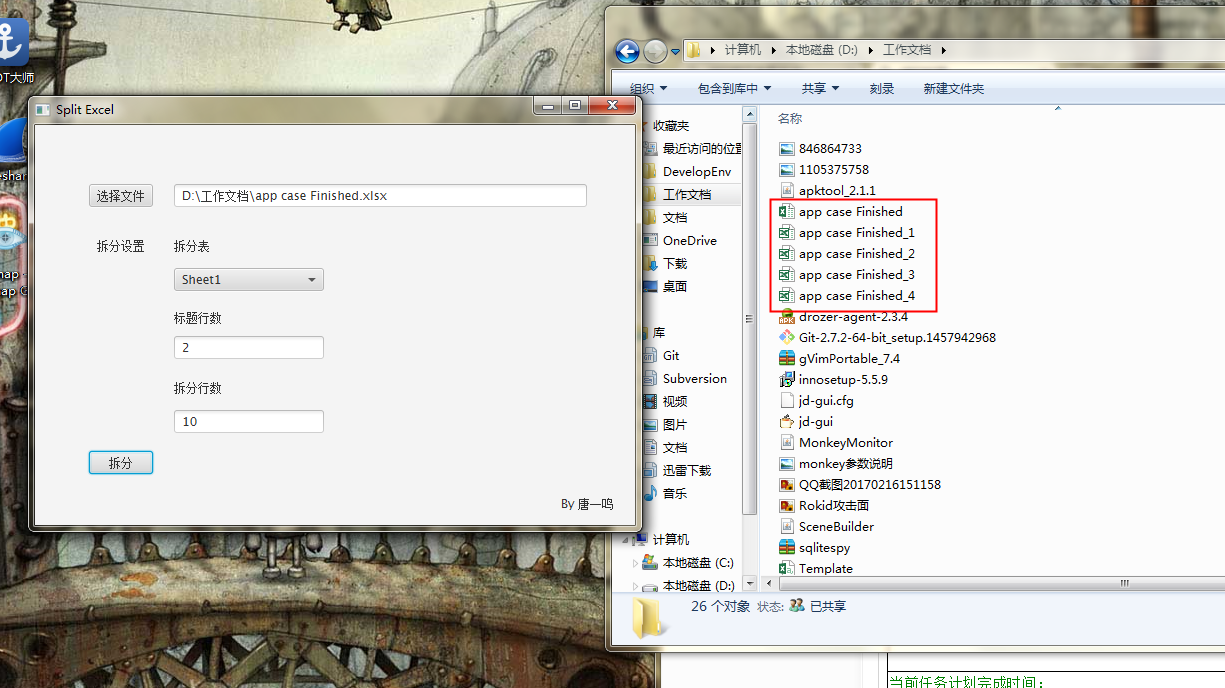Select the jd-gui application icon
The height and width of the screenshot is (688, 1225).
pyautogui.click(x=787, y=422)
